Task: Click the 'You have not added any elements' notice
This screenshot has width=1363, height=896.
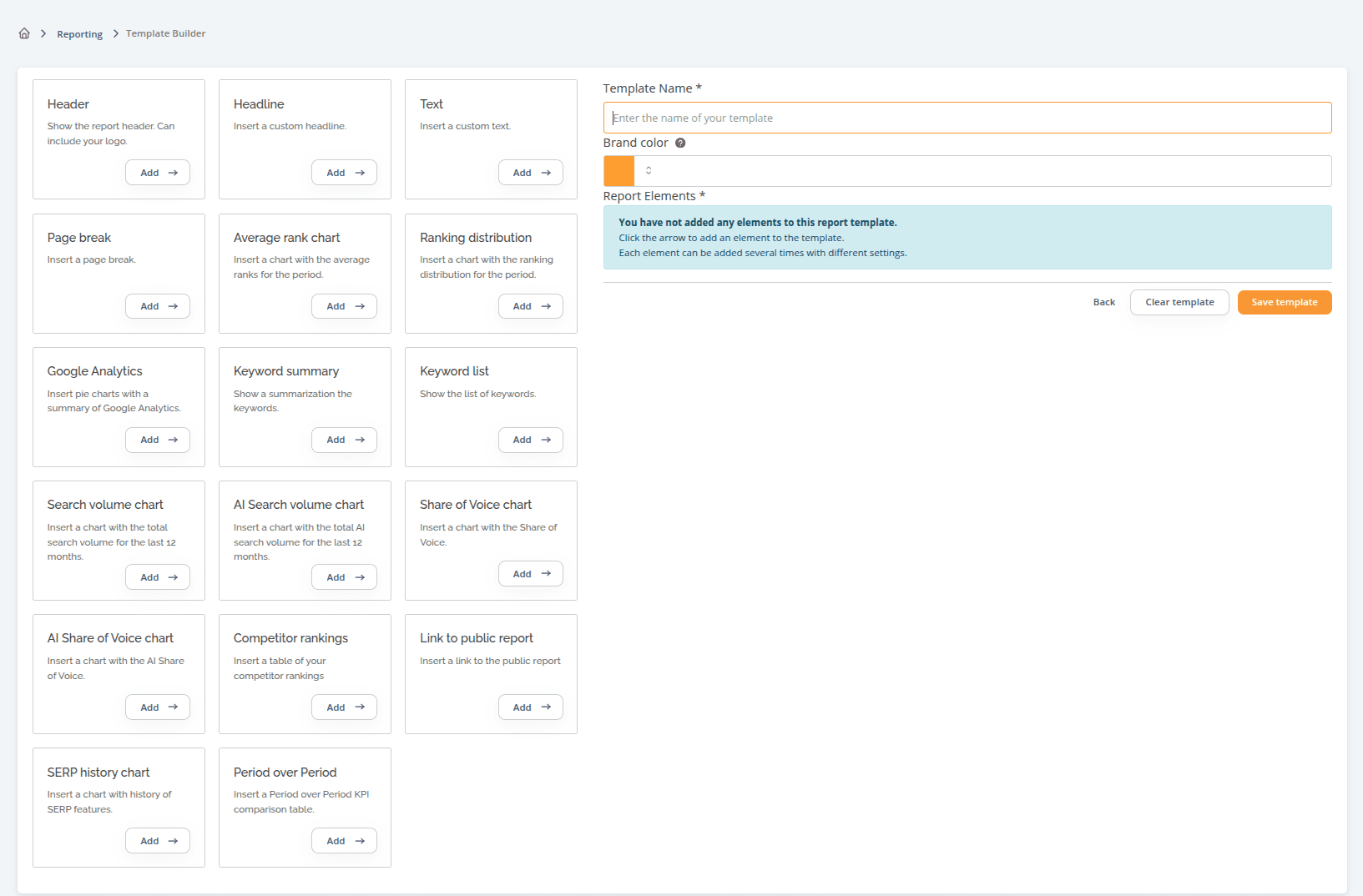Action: pos(967,238)
